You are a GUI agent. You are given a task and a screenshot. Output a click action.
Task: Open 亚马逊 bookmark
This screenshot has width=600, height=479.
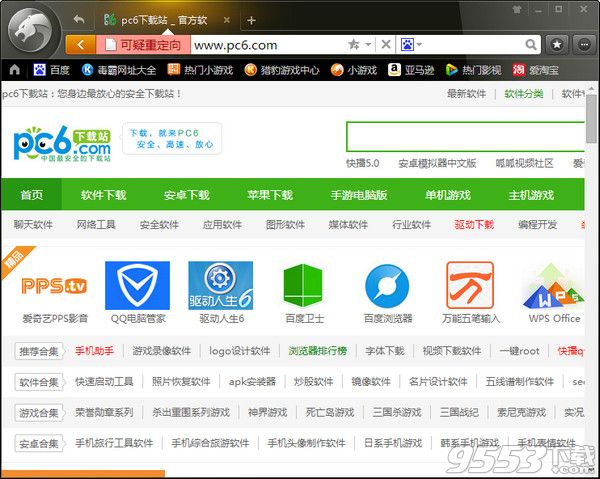coord(411,70)
